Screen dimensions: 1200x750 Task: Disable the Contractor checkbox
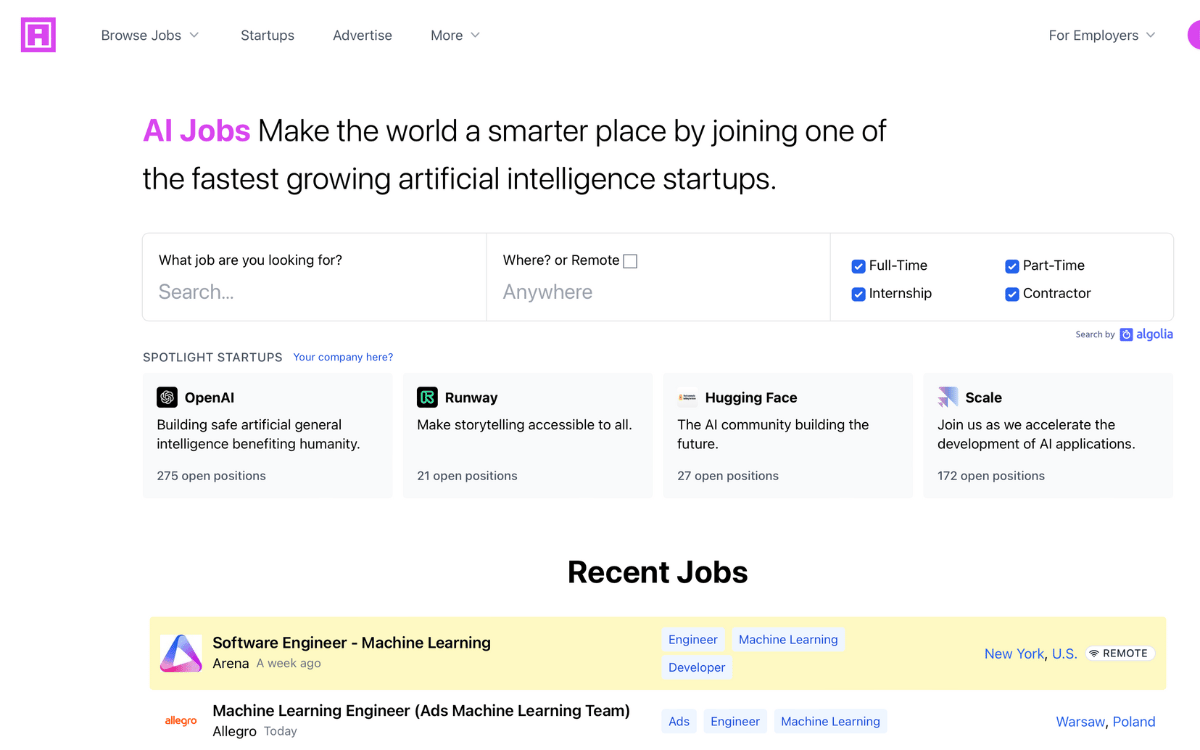1012,294
